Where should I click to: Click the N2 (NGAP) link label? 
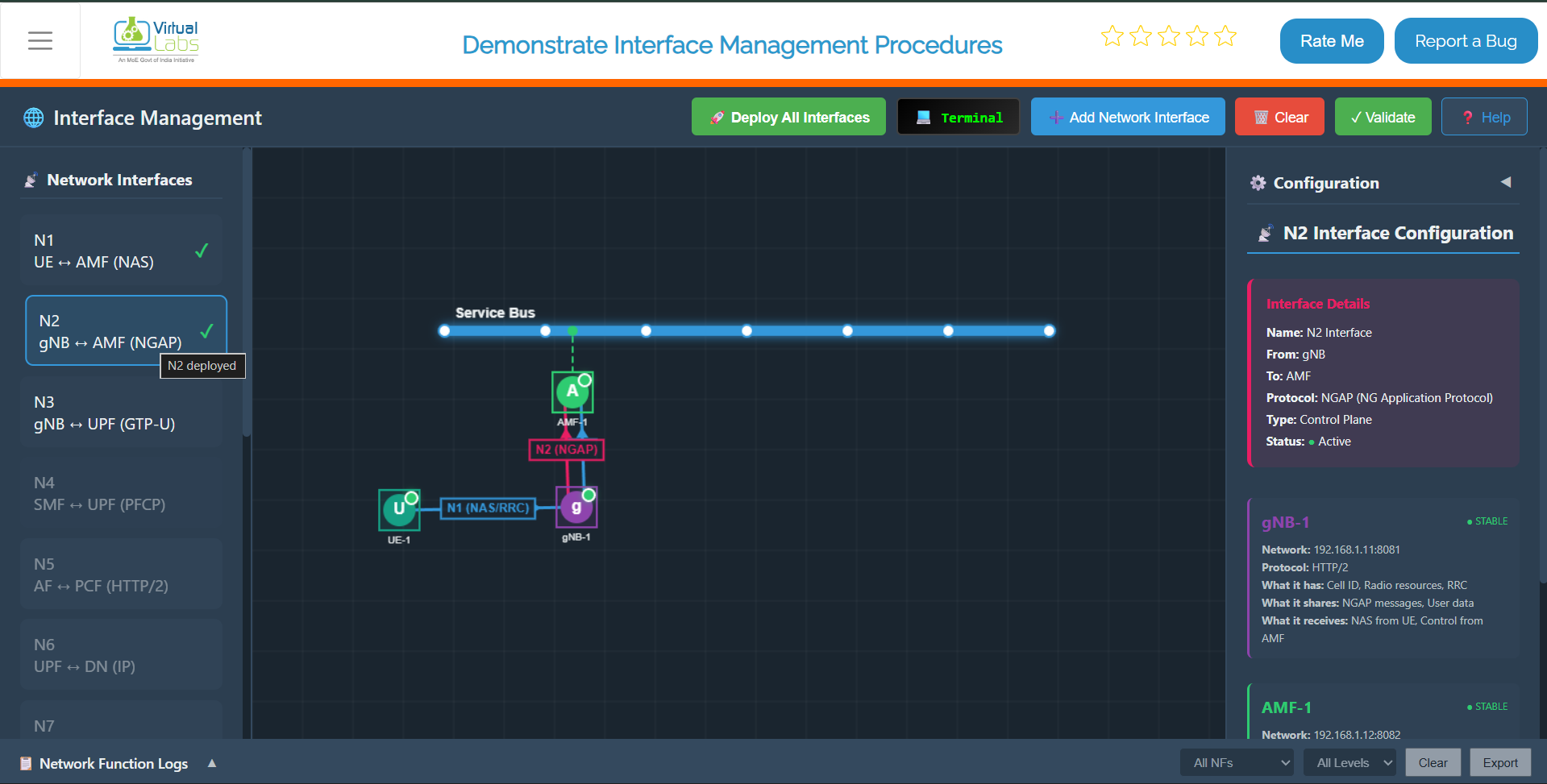pyautogui.click(x=567, y=450)
